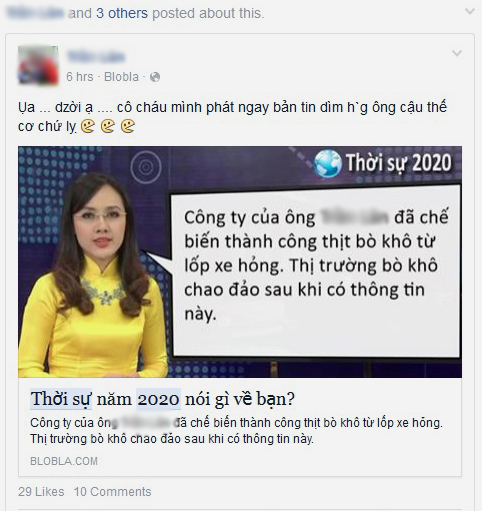Expand the post options chevron menu

click(457, 53)
